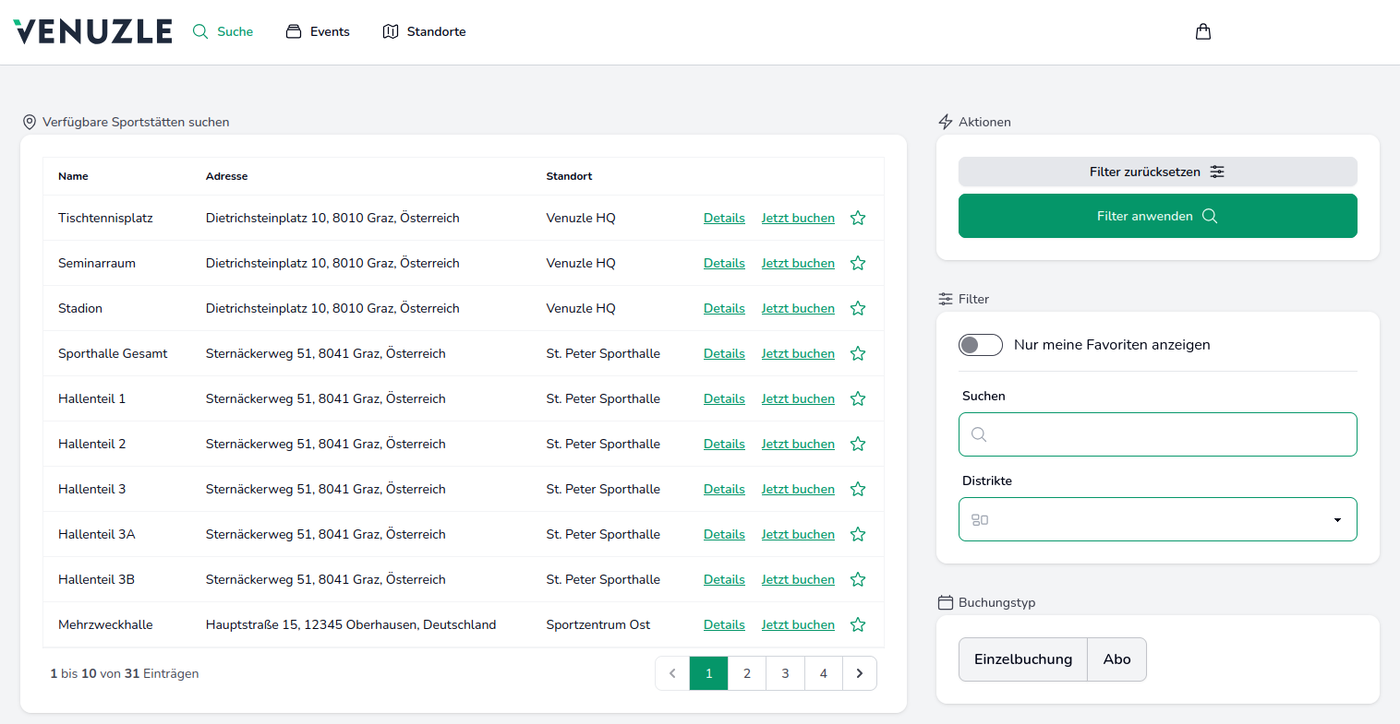Mark Hallenteil 2 as favorite

pos(857,444)
